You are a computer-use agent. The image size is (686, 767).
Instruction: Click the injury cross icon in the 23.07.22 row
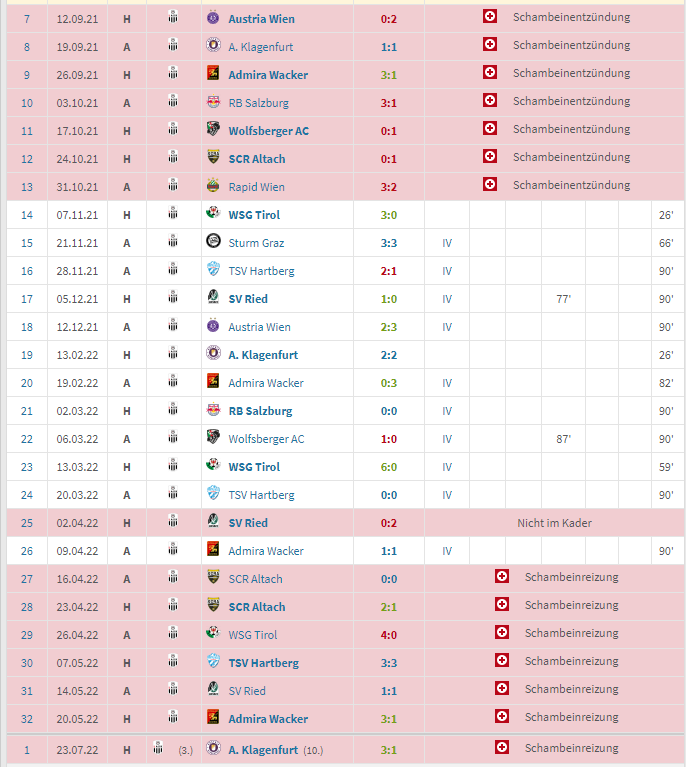[502, 748]
